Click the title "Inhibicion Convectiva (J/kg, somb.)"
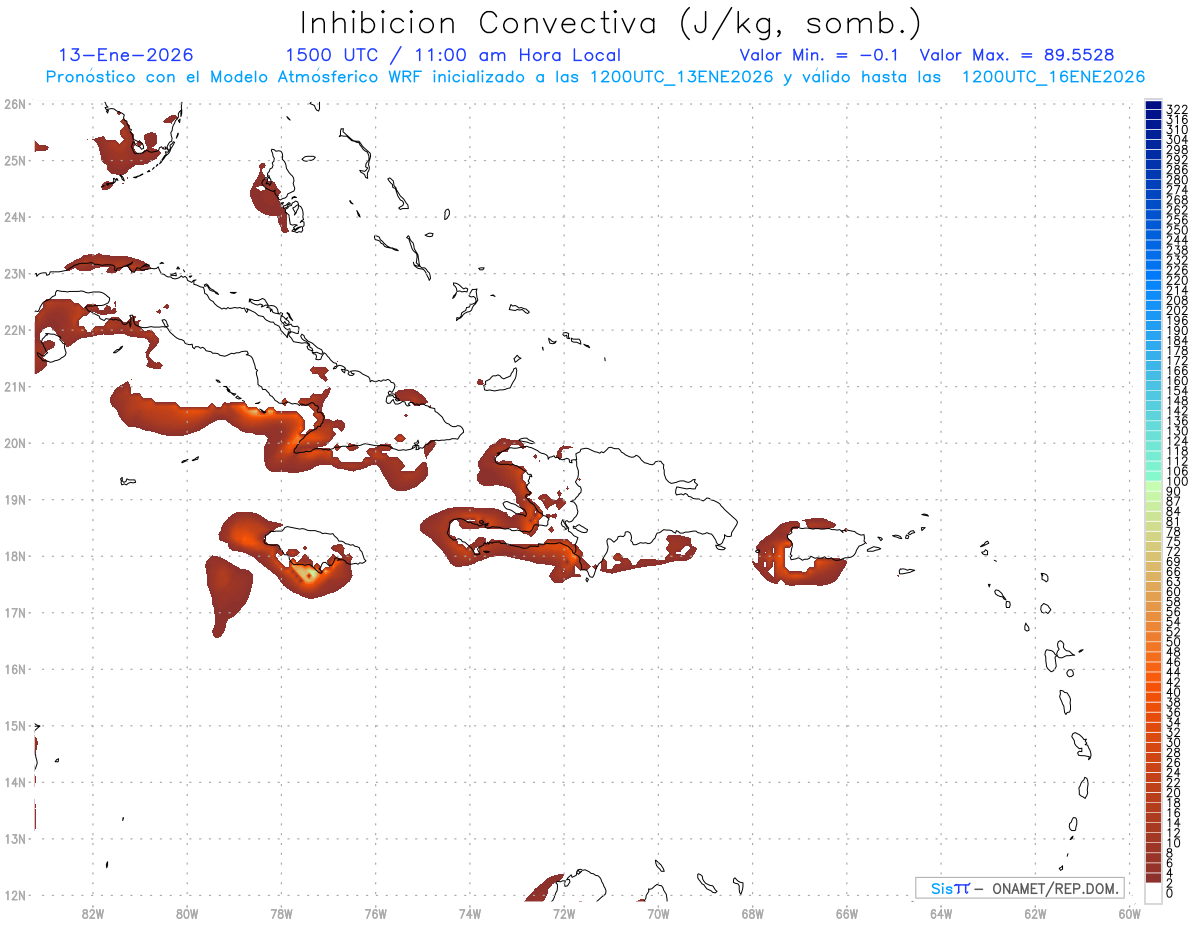 pos(611,23)
